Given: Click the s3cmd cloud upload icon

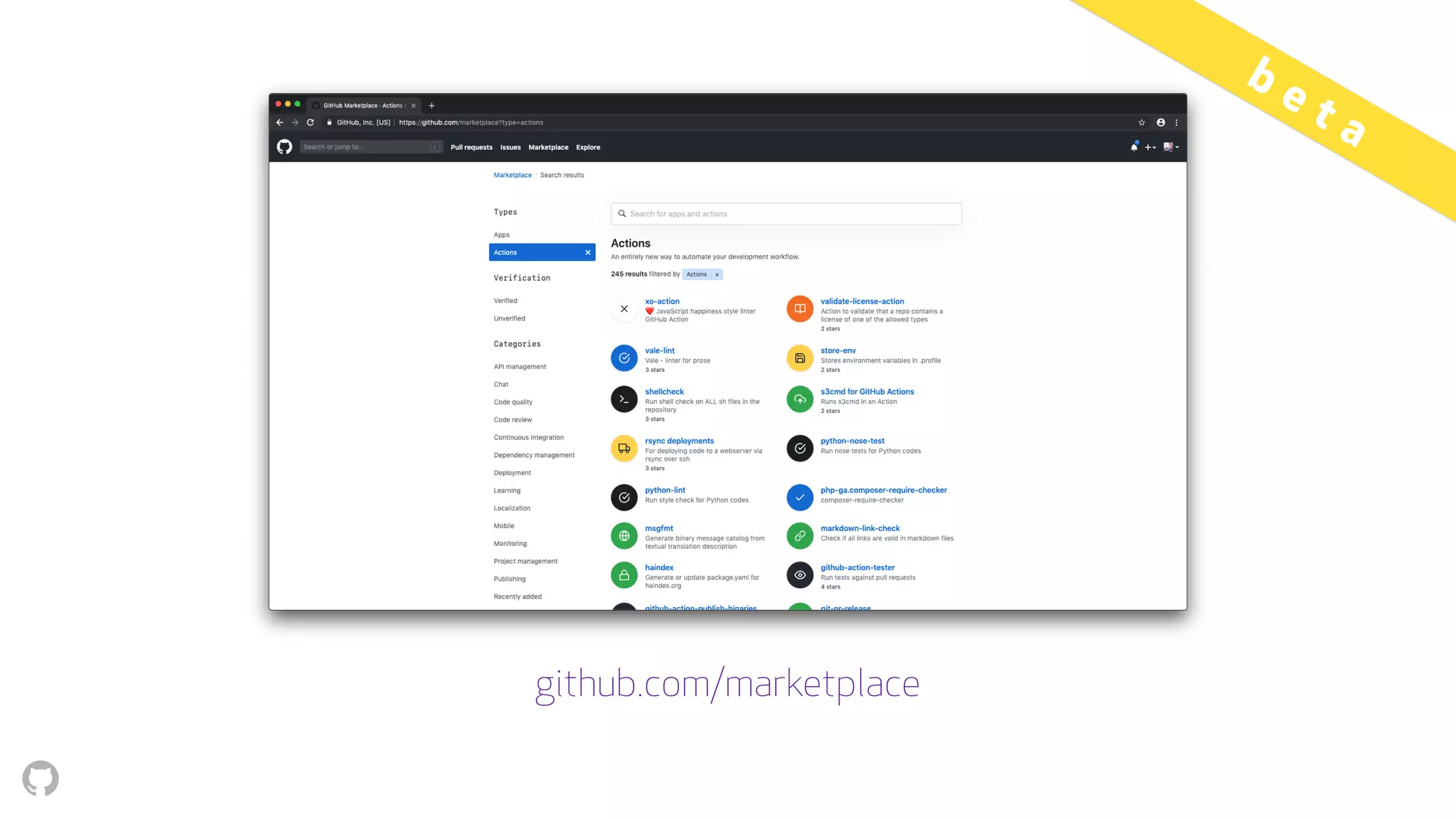Looking at the screenshot, I should [800, 399].
